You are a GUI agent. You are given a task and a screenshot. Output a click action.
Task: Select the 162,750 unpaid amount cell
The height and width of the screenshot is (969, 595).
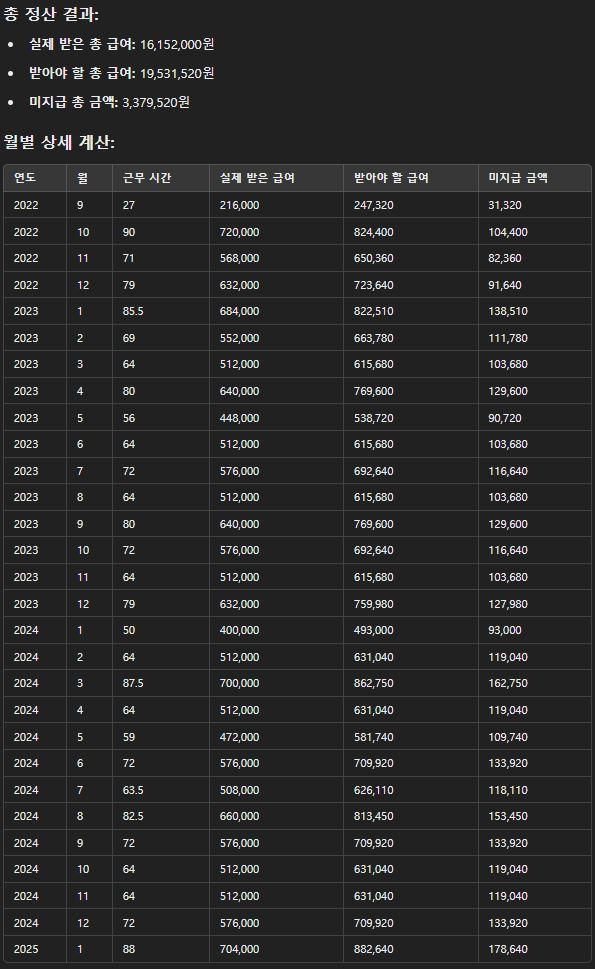[x=508, y=683]
